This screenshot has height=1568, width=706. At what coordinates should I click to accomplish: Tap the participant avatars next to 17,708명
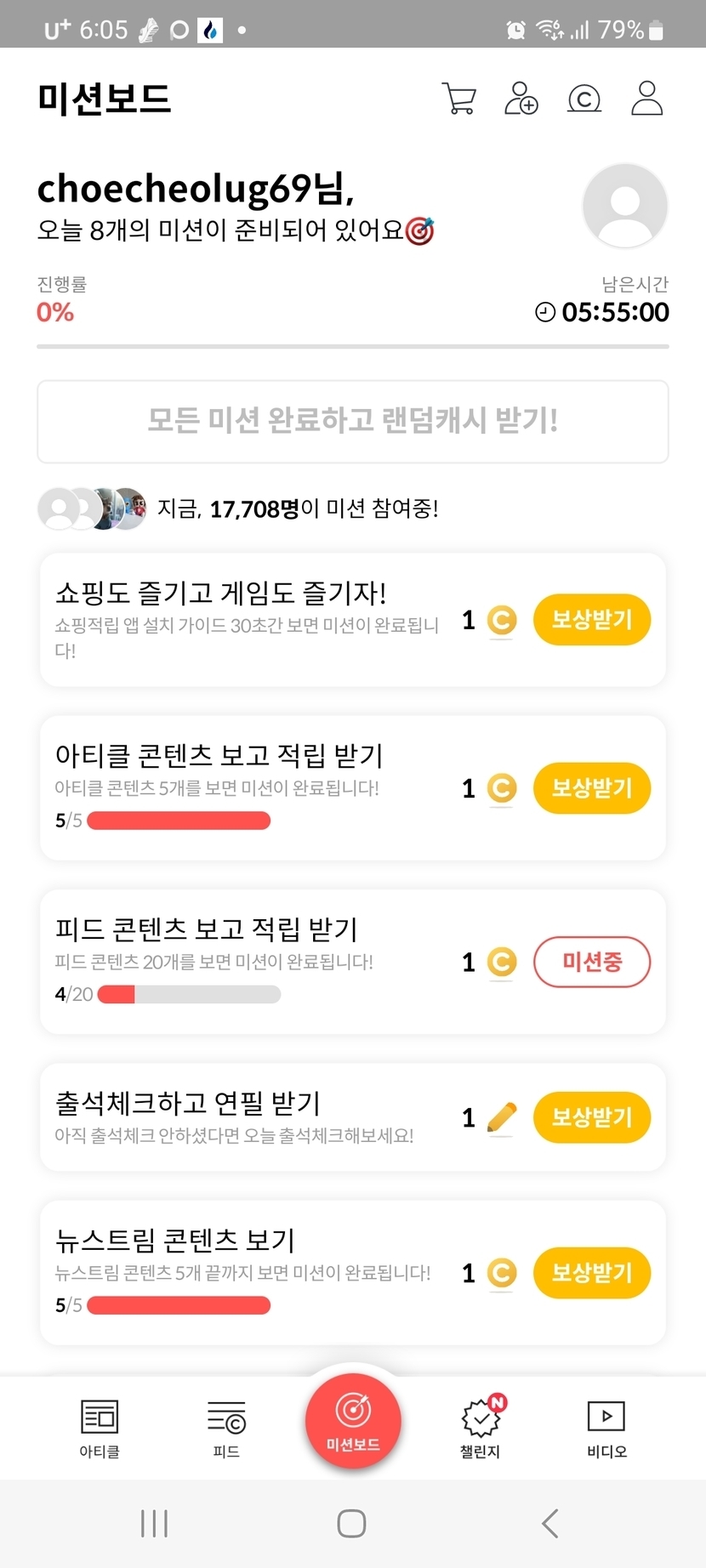tap(92, 508)
